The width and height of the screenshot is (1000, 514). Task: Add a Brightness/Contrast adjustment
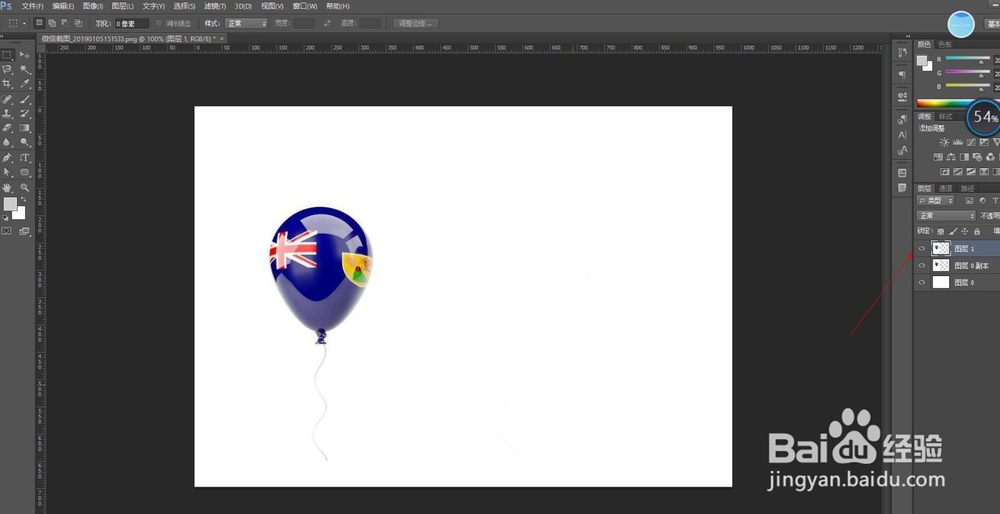[945, 142]
